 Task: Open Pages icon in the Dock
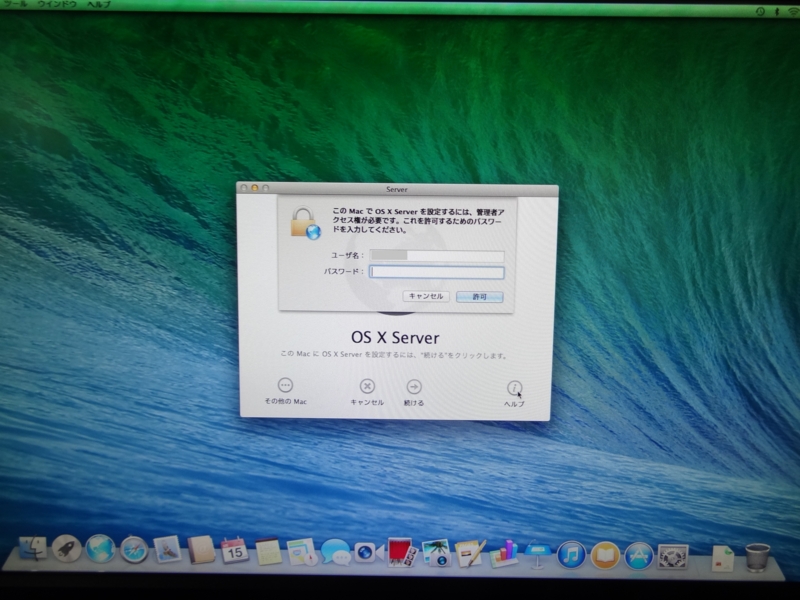[470, 554]
